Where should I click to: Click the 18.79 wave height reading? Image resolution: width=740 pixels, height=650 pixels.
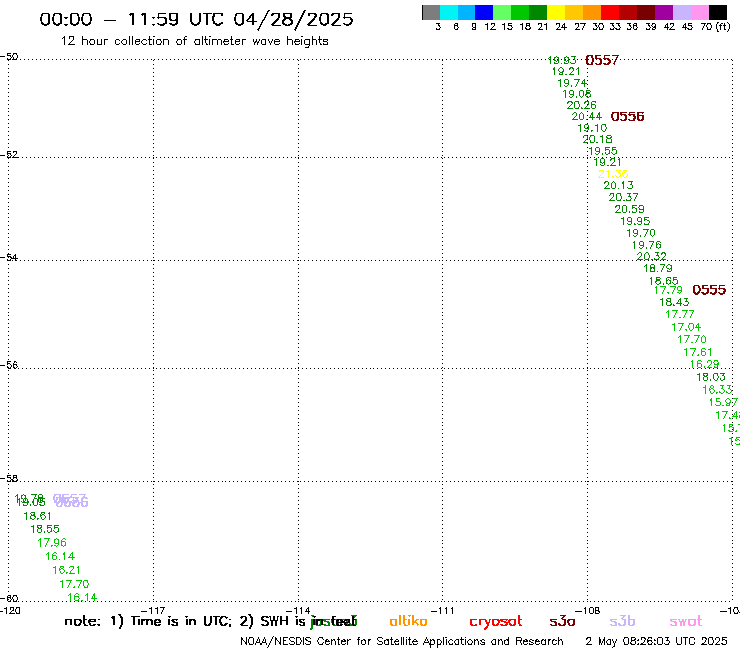[658, 268]
